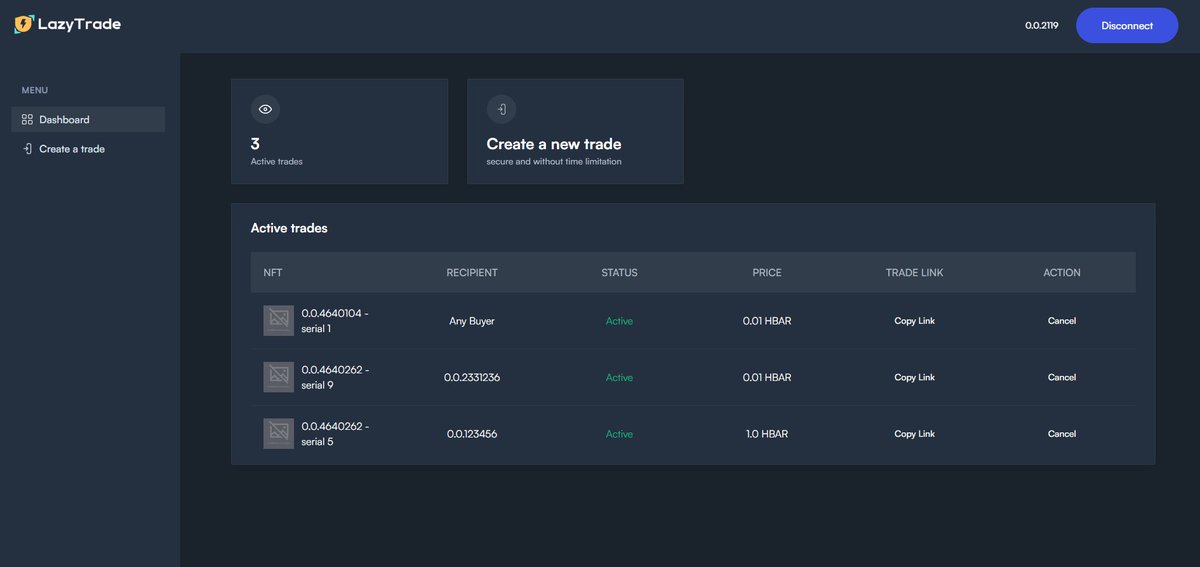Click the MENU label in sidebar
1200x567 pixels.
pos(35,90)
